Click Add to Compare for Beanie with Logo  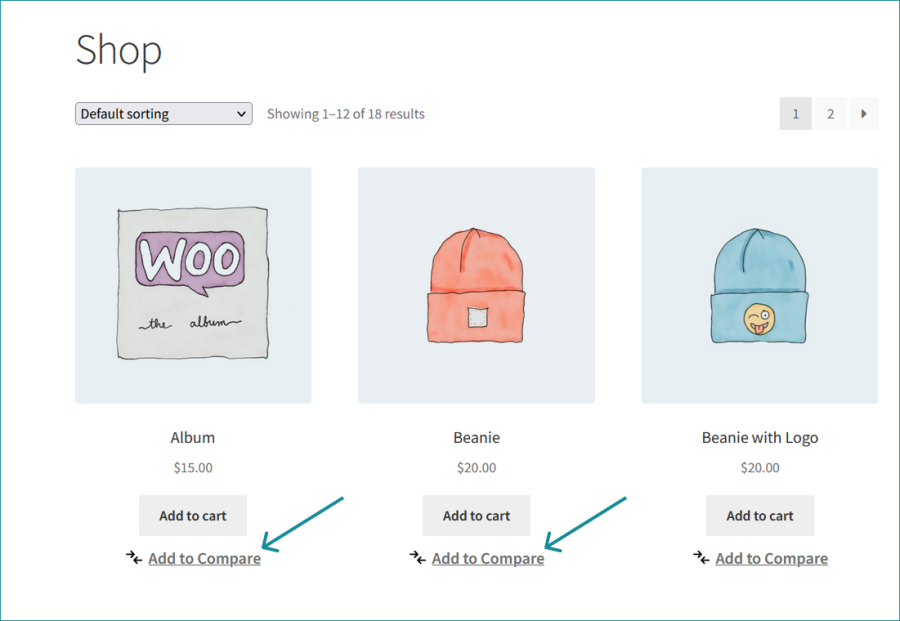[x=771, y=559]
